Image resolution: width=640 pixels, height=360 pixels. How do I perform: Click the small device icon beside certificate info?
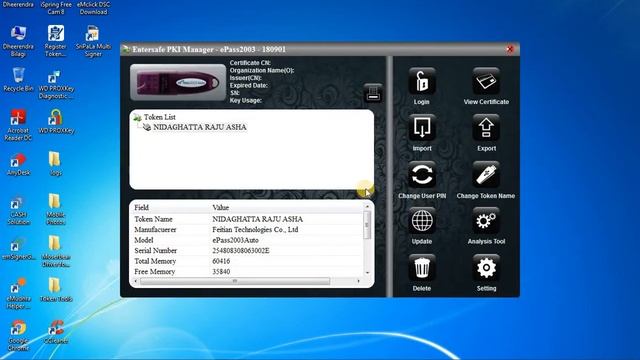coord(373,92)
